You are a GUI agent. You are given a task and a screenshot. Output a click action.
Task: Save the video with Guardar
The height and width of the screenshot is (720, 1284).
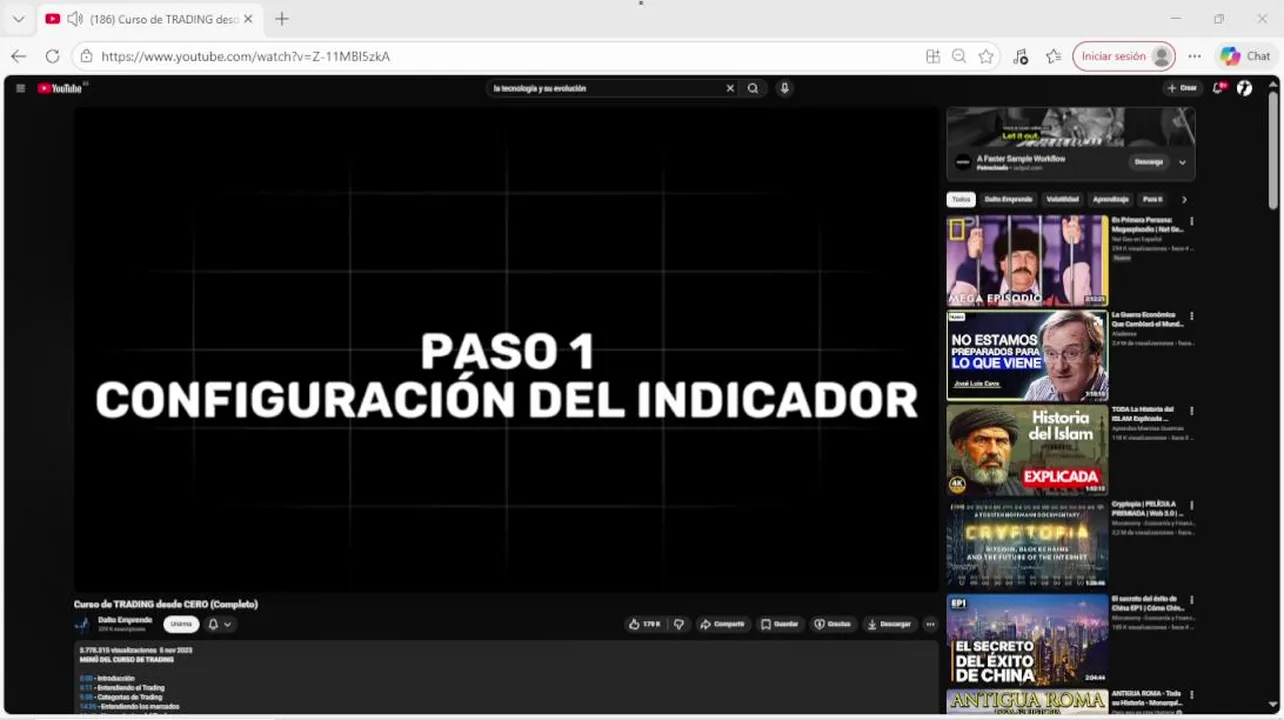click(x=780, y=624)
